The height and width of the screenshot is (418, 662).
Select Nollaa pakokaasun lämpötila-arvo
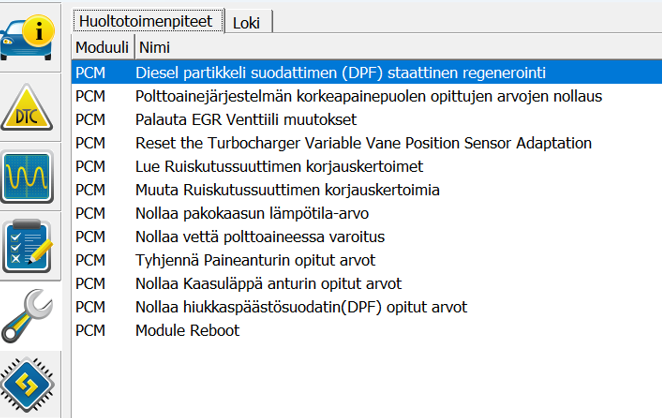tap(253, 213)
